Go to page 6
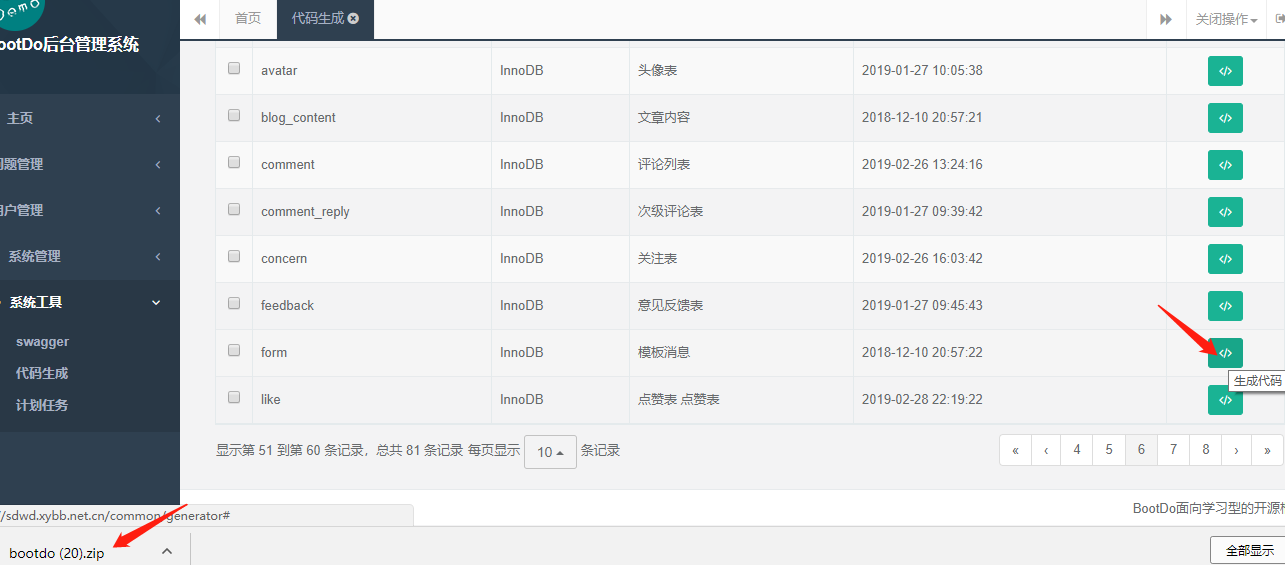Viewport: 1285px width, 565px height. (1141, 450)
